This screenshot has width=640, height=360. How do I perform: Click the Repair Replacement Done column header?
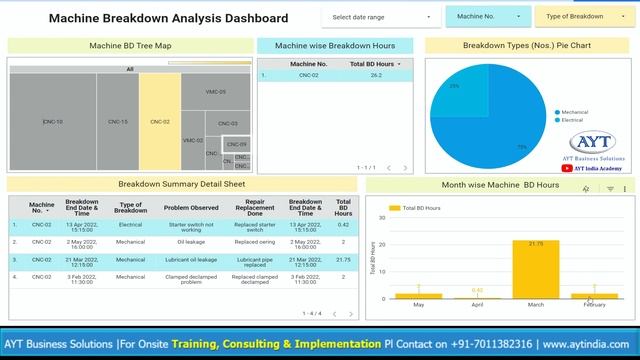(x=255, y=207)
